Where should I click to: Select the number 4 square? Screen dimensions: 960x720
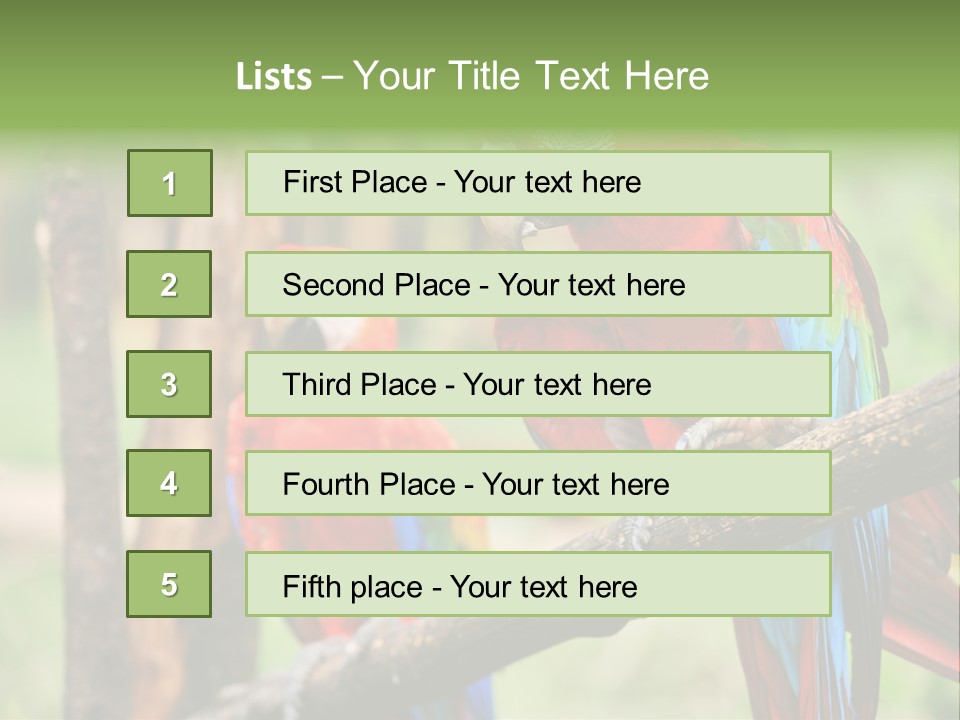[x=169, y=483]
